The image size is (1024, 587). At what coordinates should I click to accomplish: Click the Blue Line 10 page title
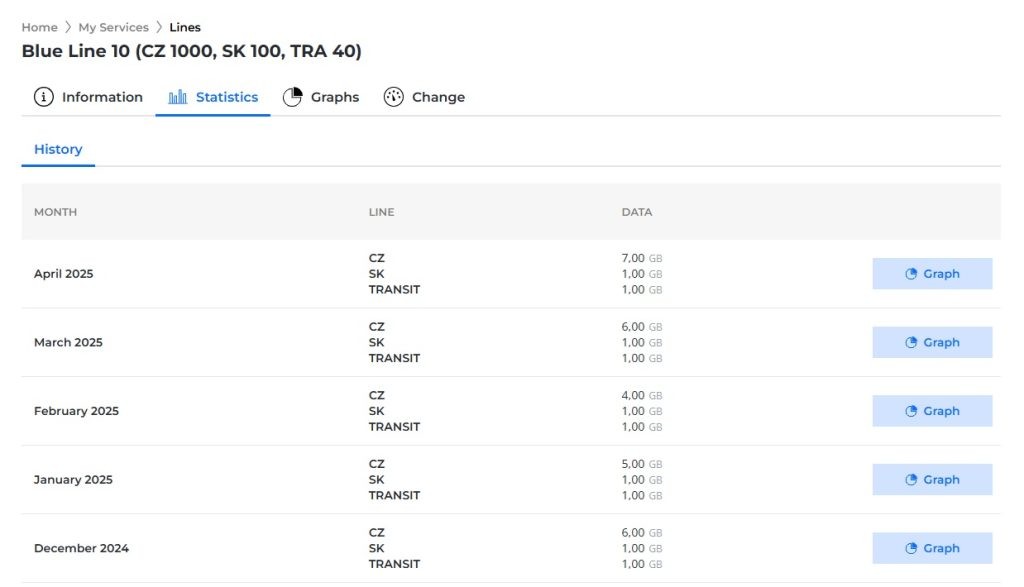coord(191,51)
